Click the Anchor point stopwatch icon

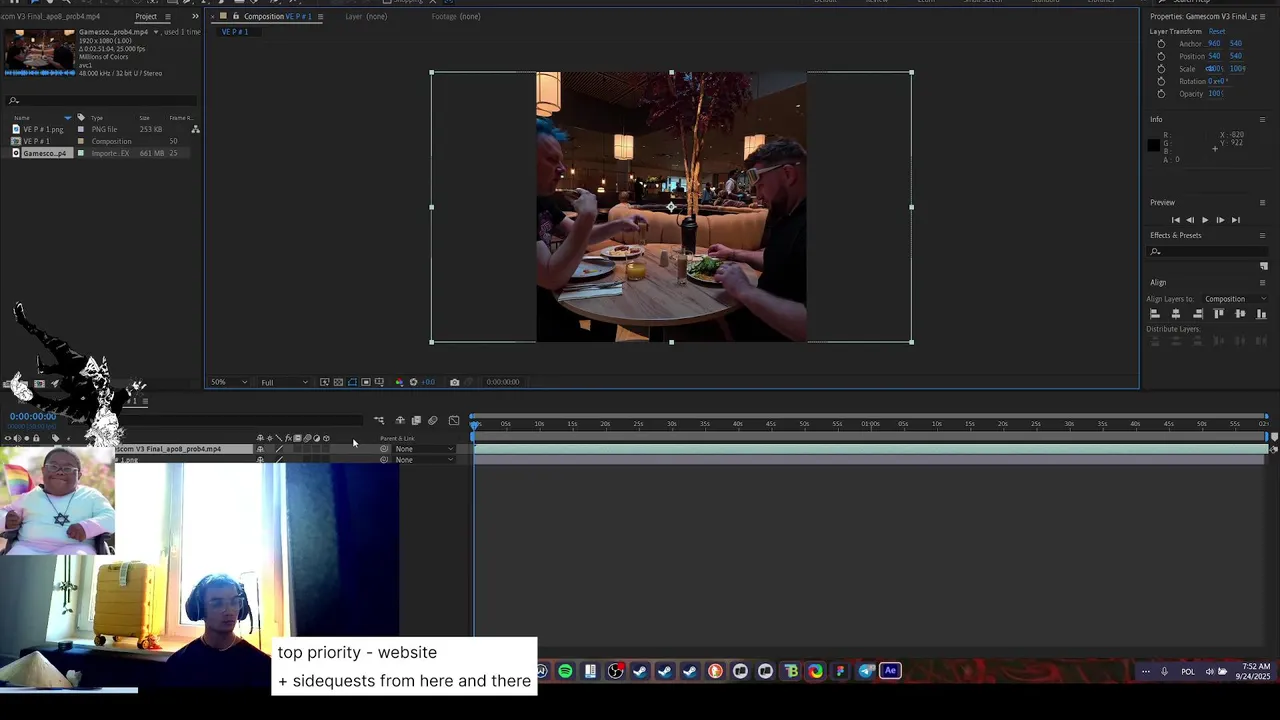pos(1161,44)
